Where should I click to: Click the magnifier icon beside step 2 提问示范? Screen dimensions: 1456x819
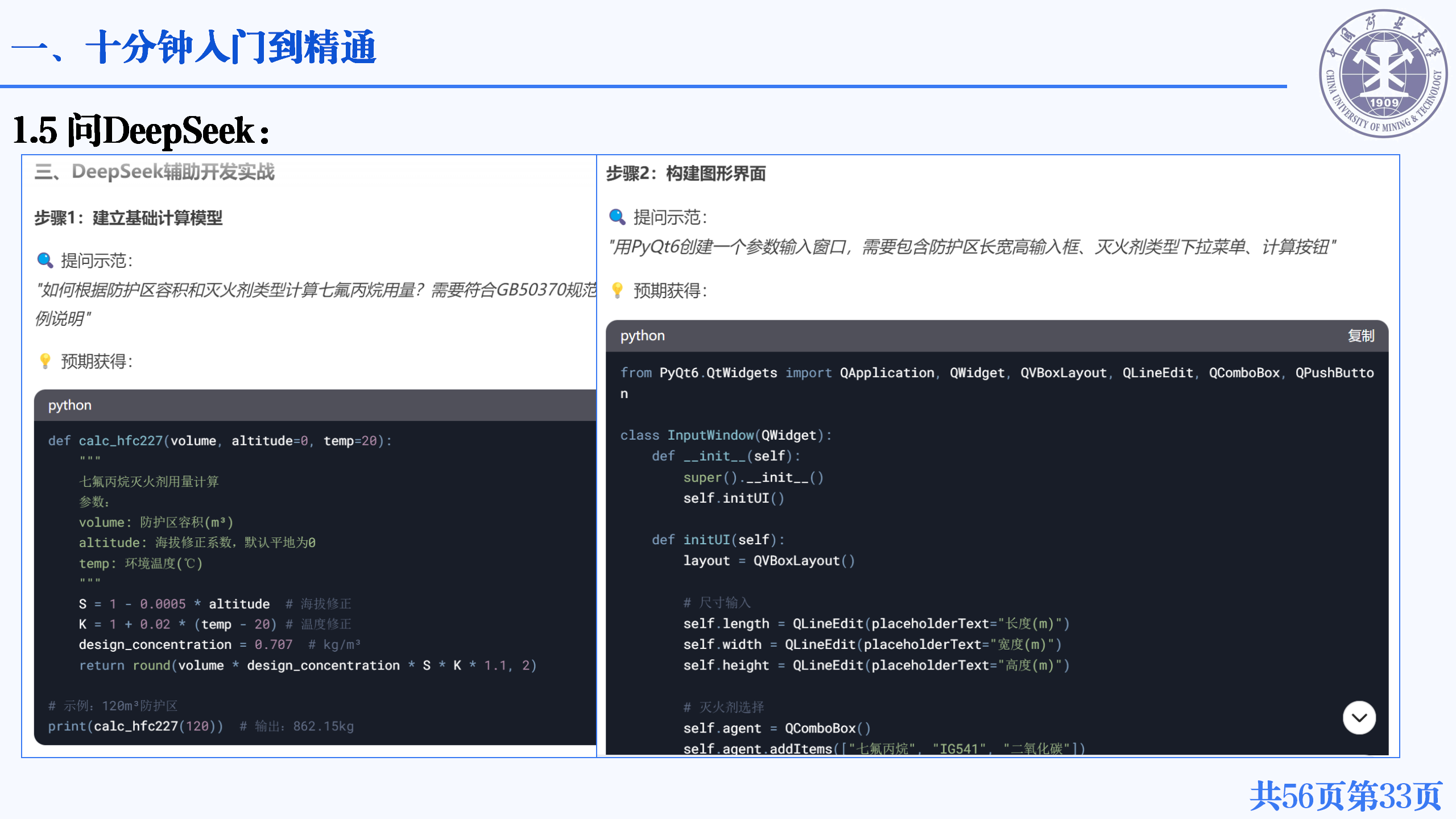coord(617,217)
